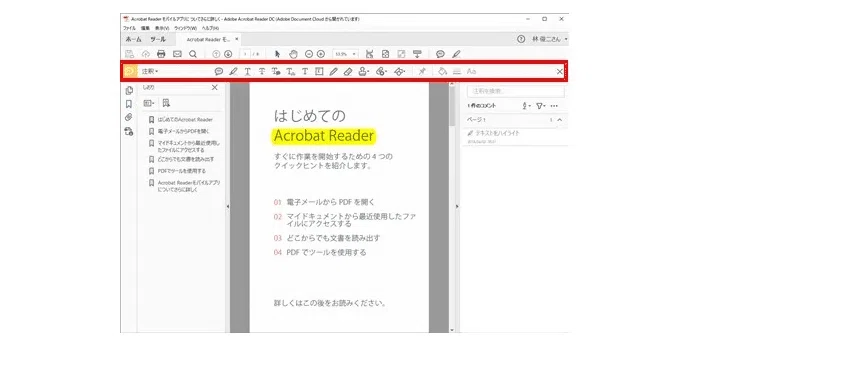The height and width of the screenshot is (384, 857).
Task: Select the hand pan tool
Action: [293, 54]
